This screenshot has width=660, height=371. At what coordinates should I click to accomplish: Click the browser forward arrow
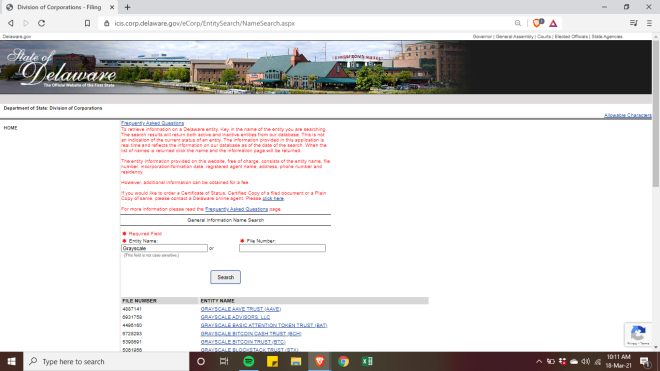coord(26,23)
